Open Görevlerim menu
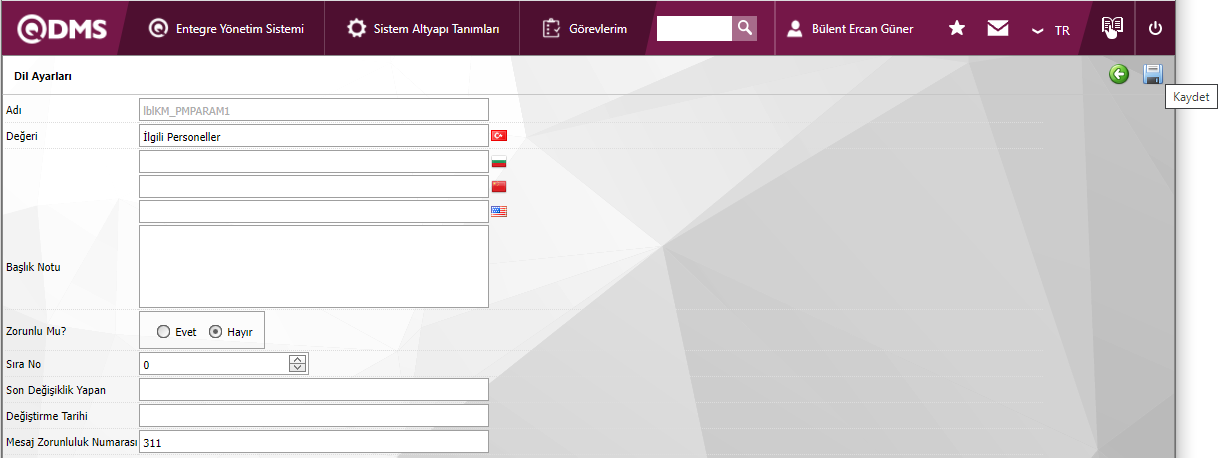Viewport: 1221px width, 458px height. coord(585,28)
